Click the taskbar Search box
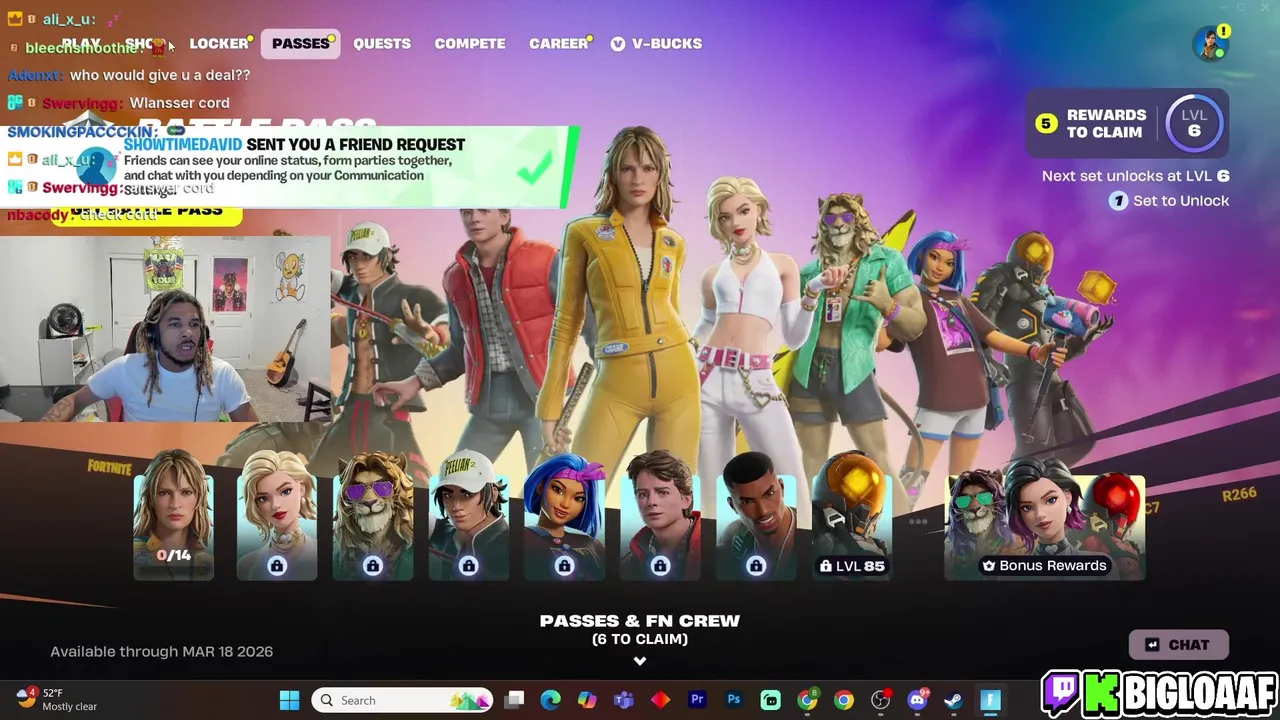Screen dimensions: 1280x720 (403, 700)
